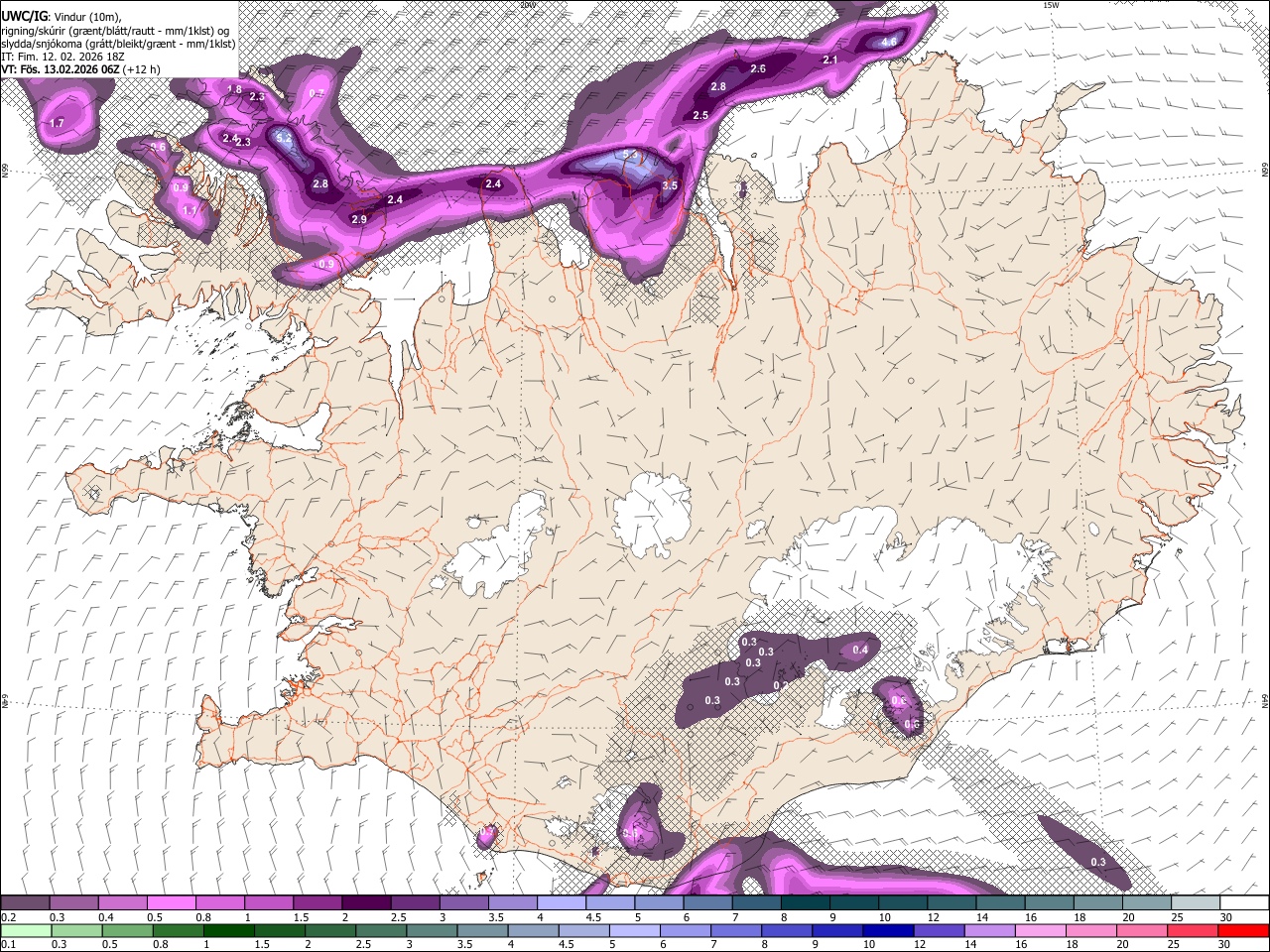The image size is (1270, 952).
Task: Click the 2.5 value on the precipitation band
Action: tap(700, 116)
